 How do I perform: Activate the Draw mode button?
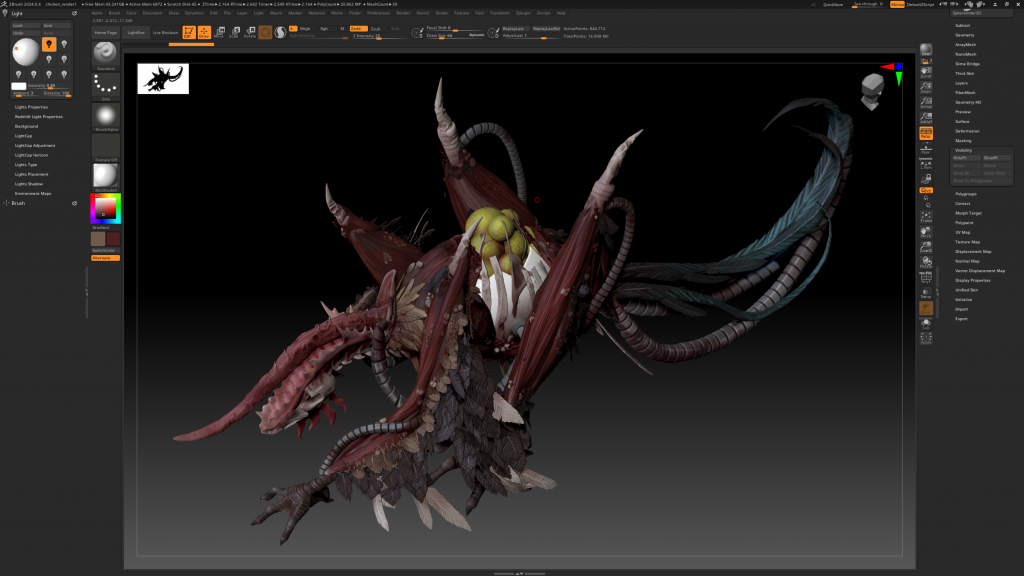point(204,32)
